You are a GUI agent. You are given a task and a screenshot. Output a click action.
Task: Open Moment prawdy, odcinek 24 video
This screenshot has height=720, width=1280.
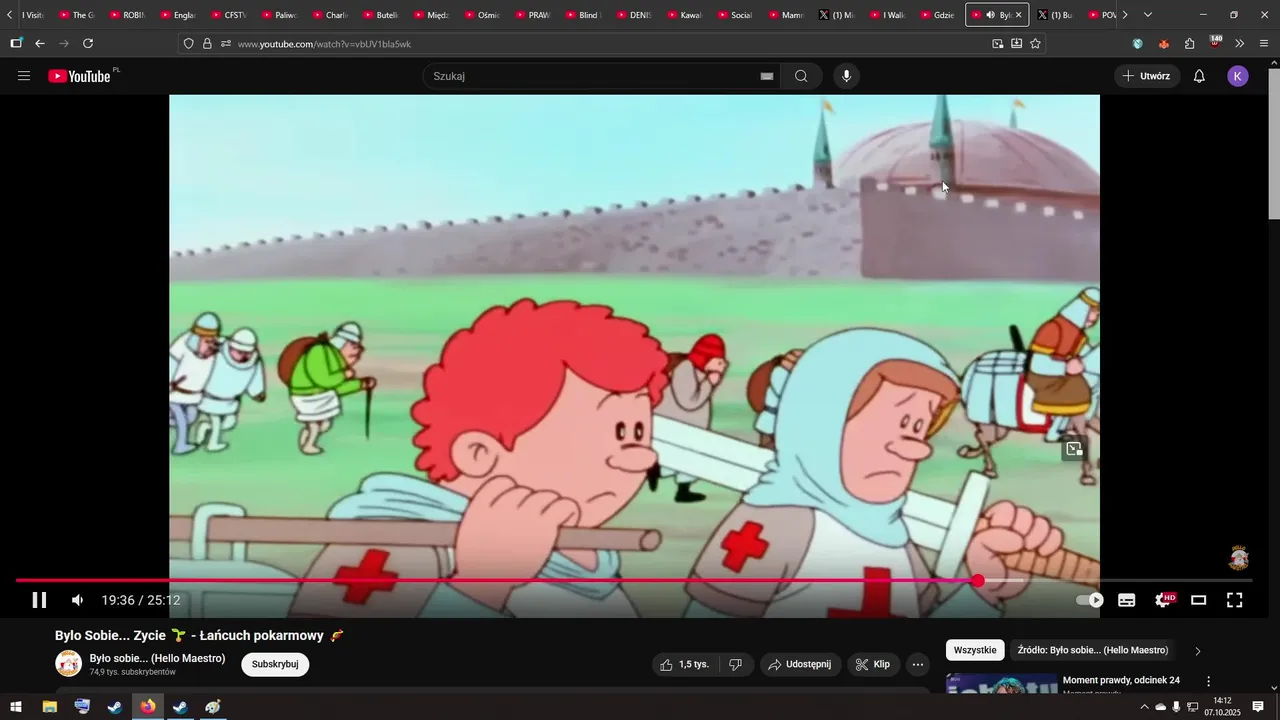pos(1121,680)
